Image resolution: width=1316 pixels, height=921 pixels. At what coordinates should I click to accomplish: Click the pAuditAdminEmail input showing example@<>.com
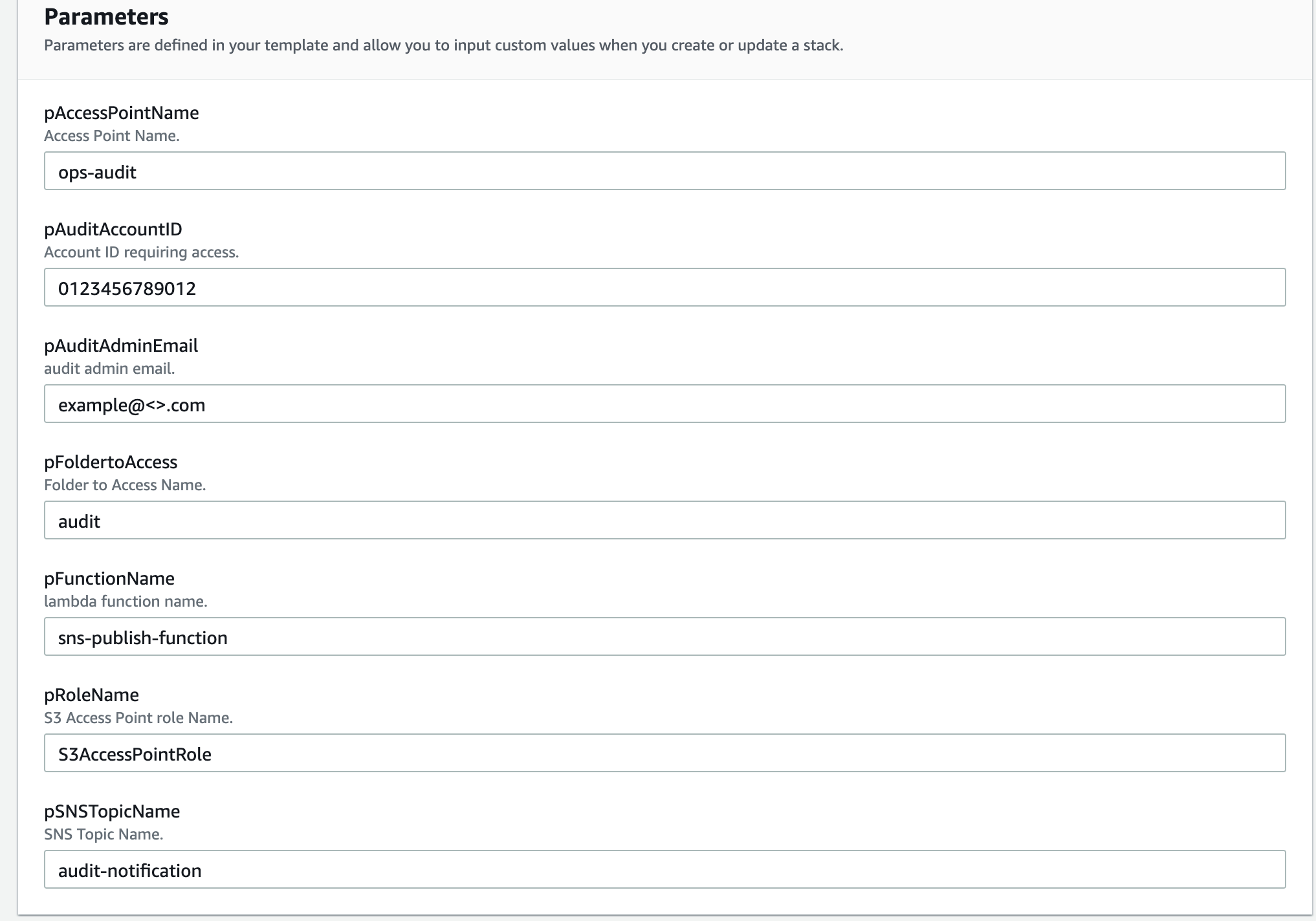click(664, 404)
